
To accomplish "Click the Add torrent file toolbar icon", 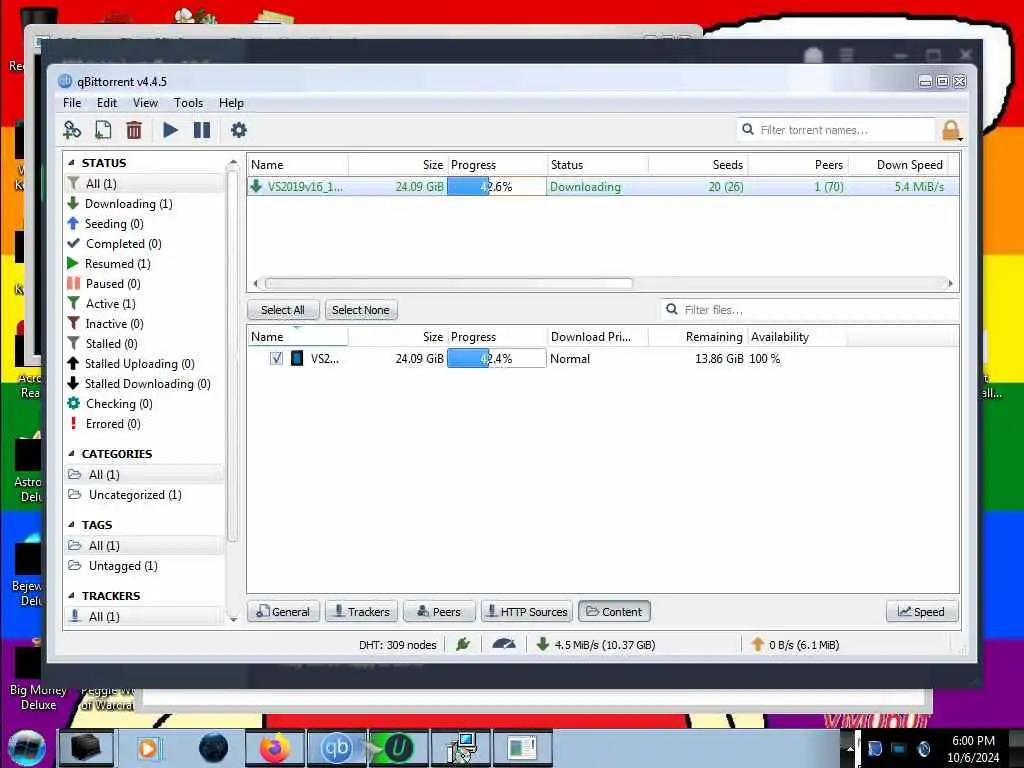I will 103,130.
